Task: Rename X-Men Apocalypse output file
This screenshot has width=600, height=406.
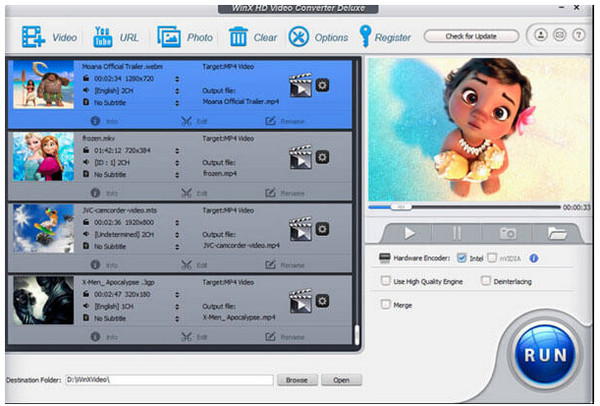Action: [285, 337]
